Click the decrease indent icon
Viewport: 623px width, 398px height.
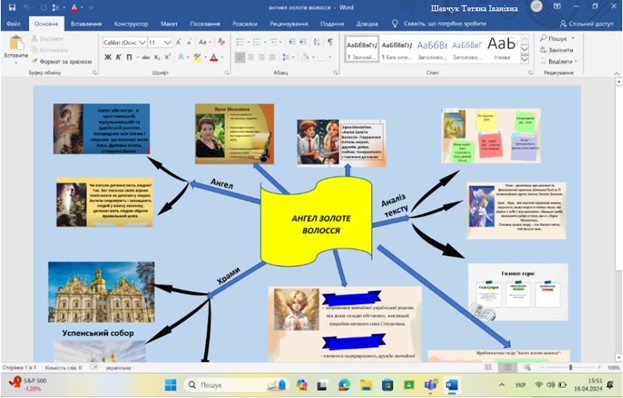pos(292,42)
